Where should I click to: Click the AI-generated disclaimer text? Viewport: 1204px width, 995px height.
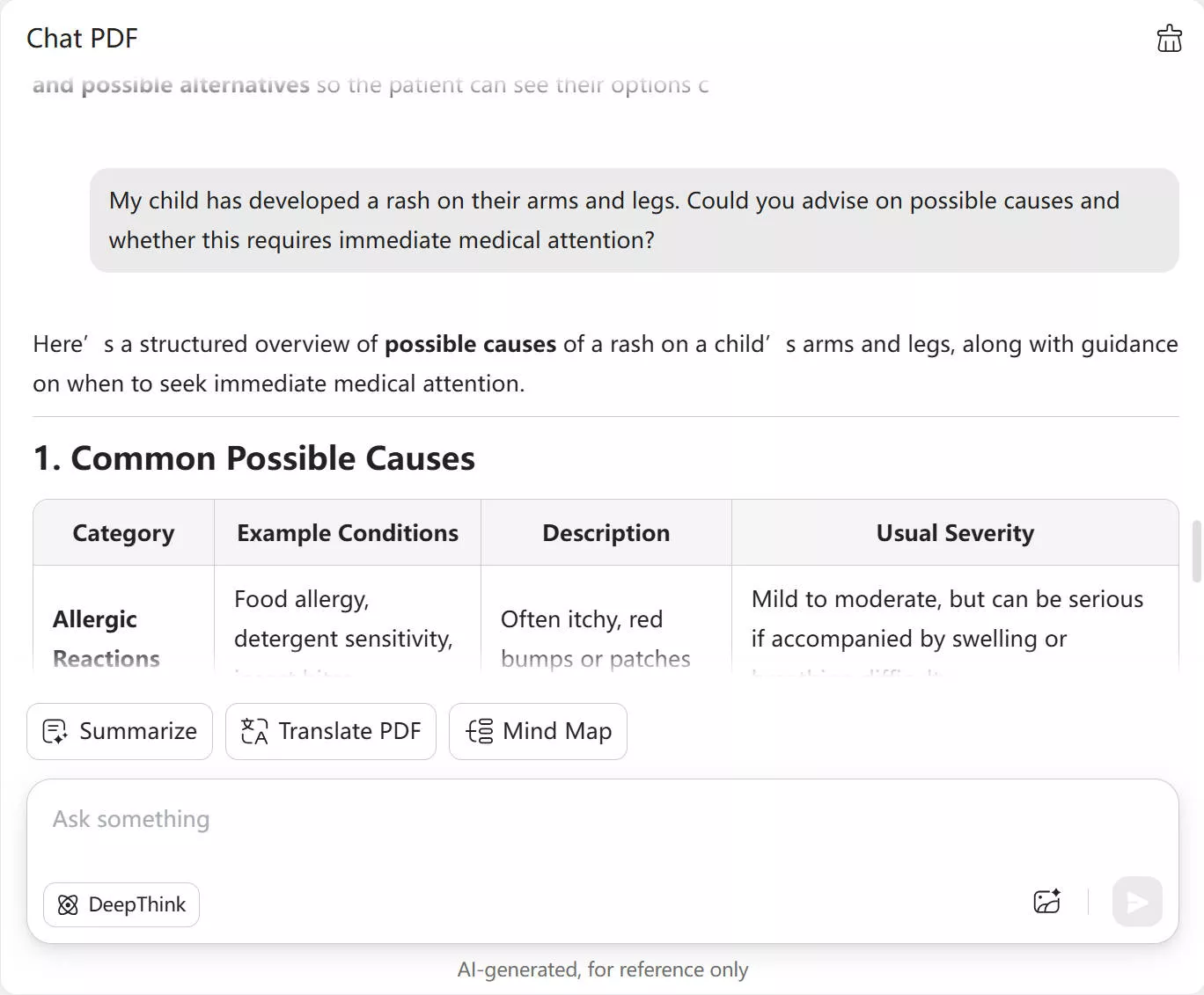[x=603, y=969]
